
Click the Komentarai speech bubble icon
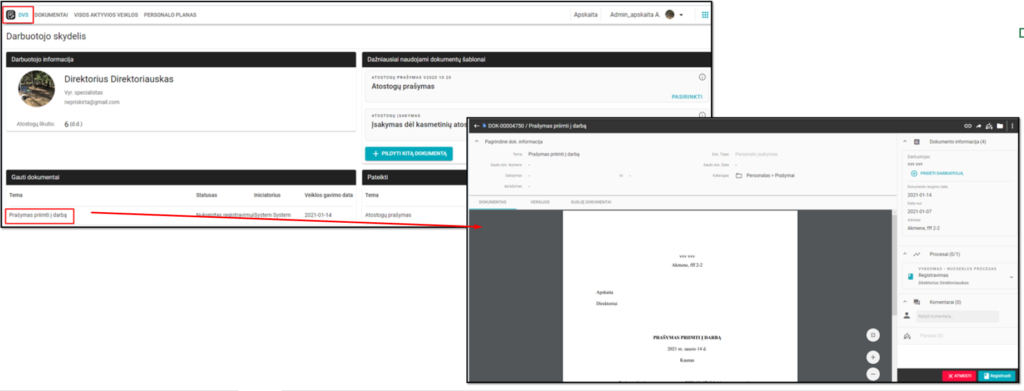point(917,302)
